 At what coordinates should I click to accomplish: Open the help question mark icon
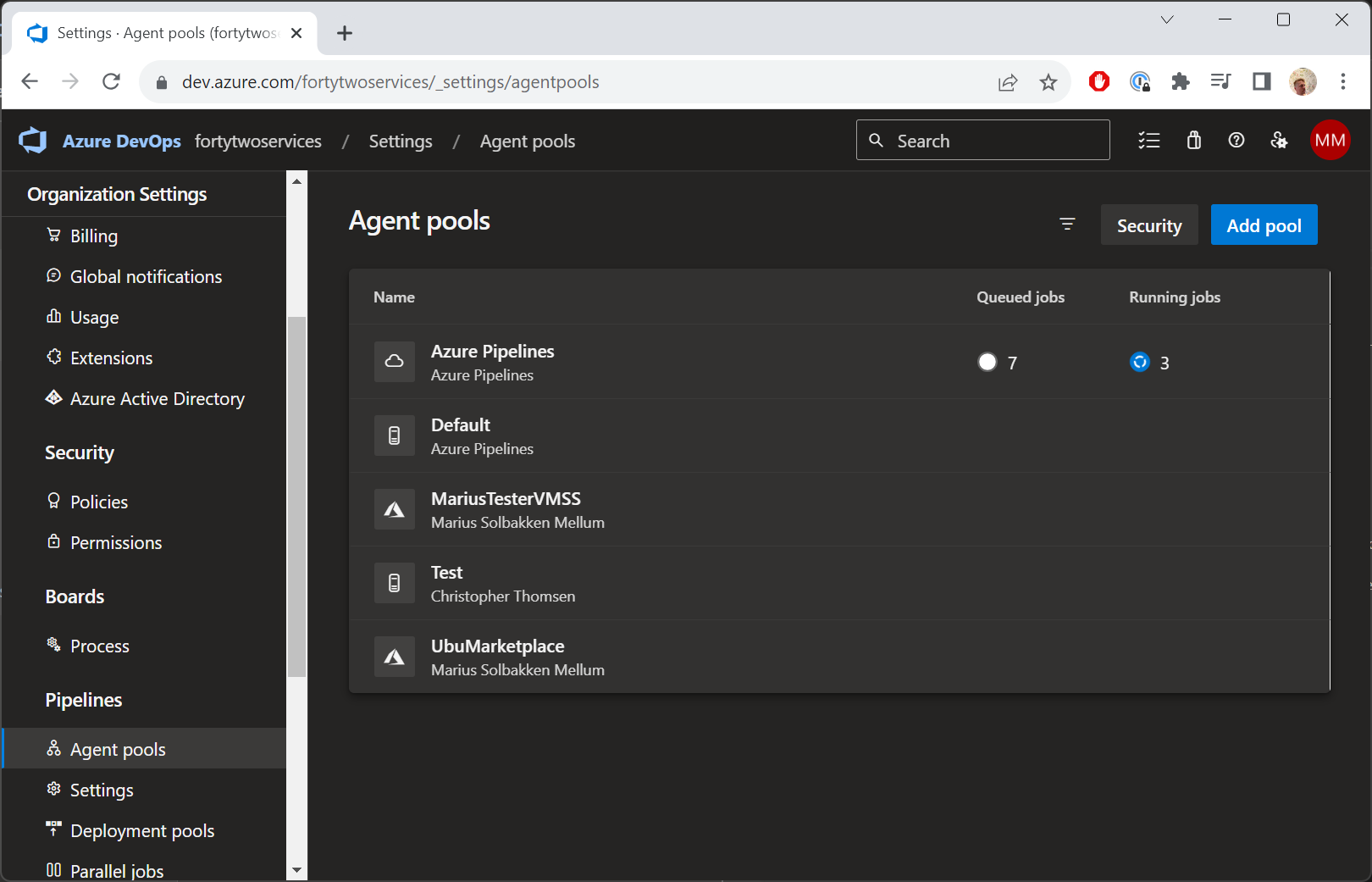click(1236, 141)
